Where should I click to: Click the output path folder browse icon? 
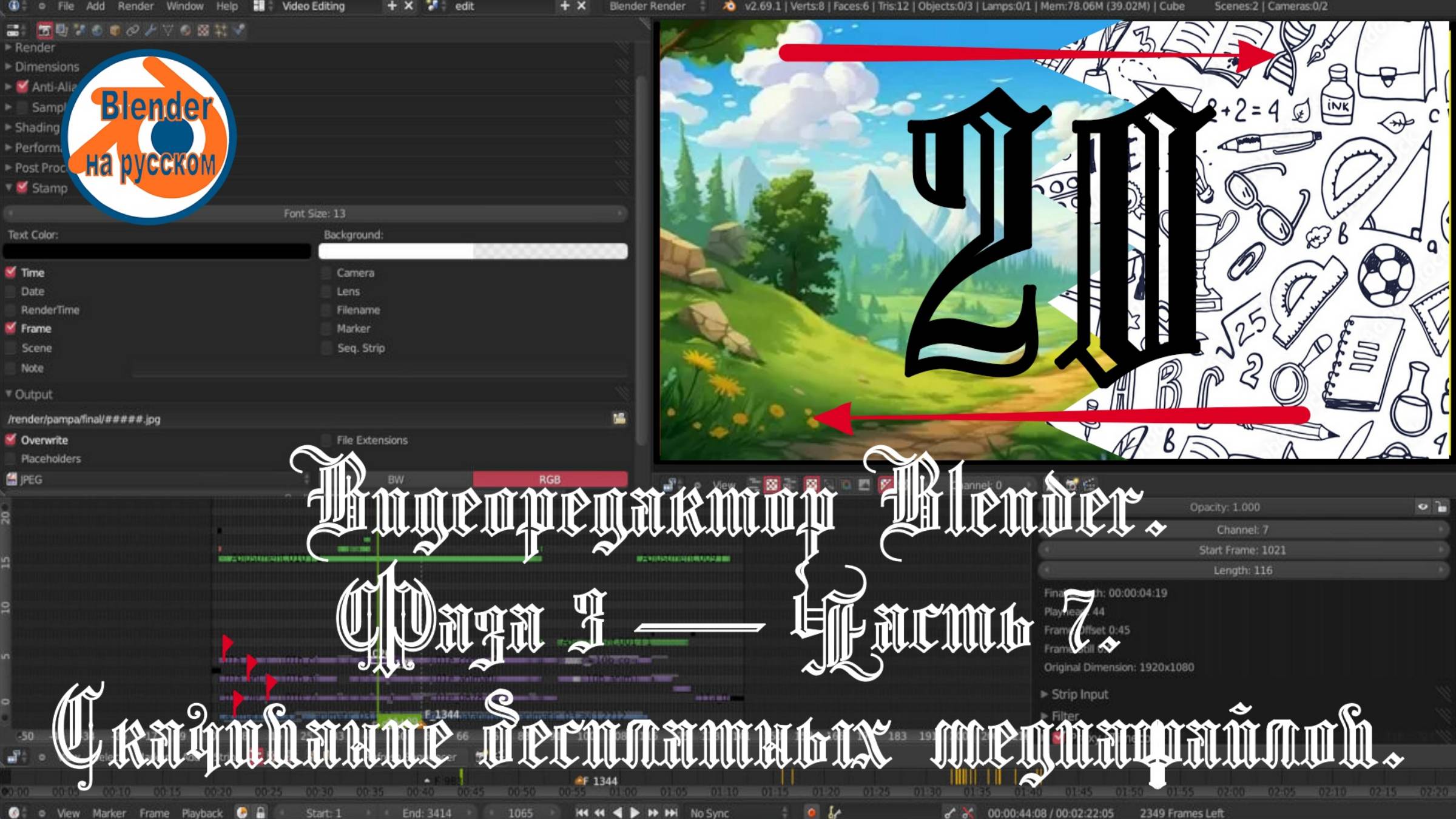pyautogui.click(x=619, y=419)
